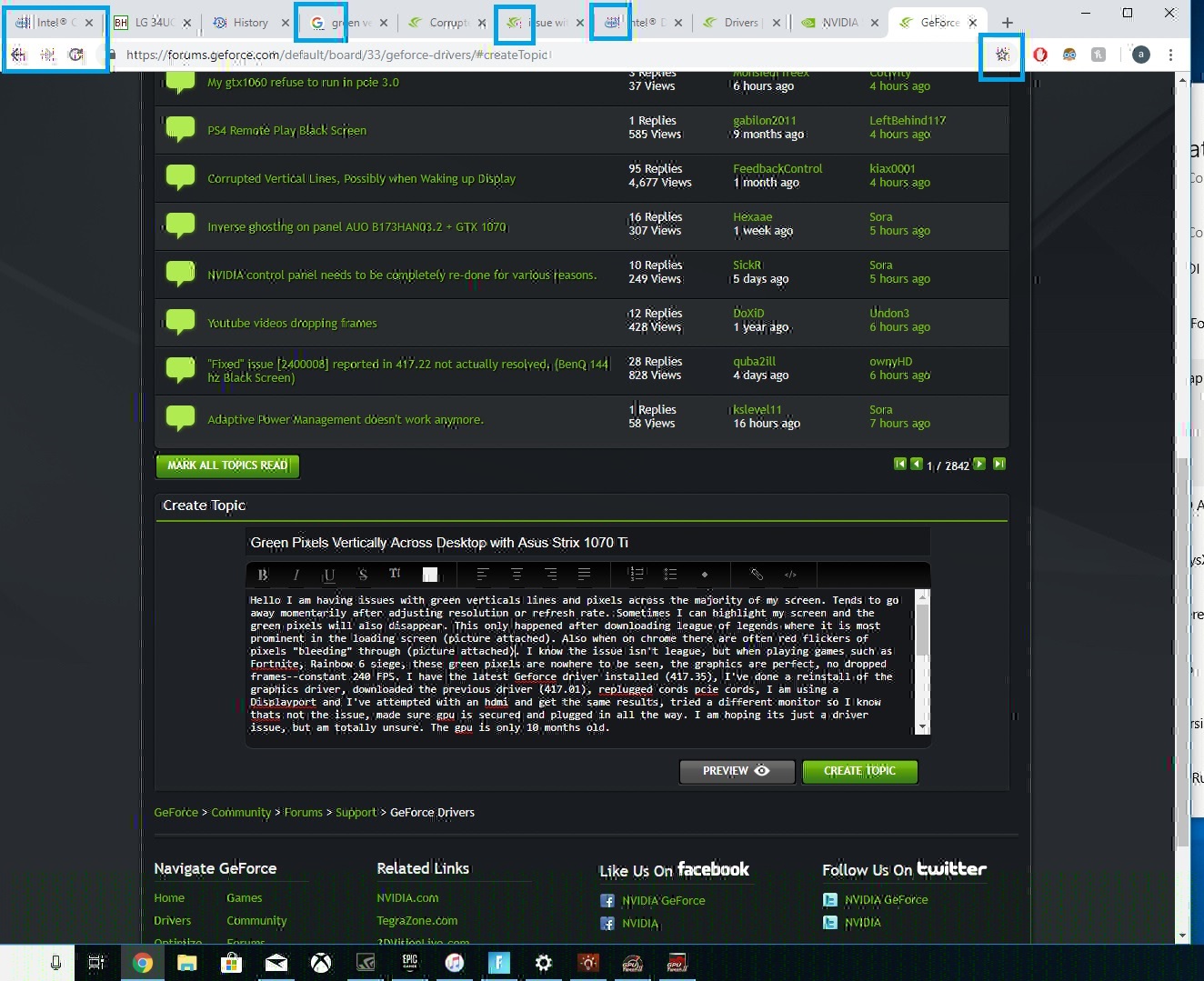Viewport: 1204px width, 981px height.
Task: Create a numbered list in the editor
Action: [x=637, y=574]
